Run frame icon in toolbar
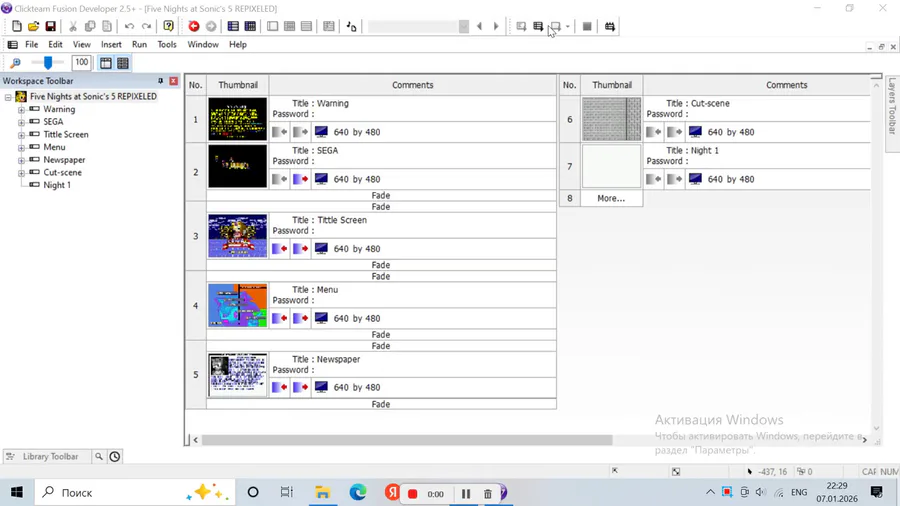 555,26
